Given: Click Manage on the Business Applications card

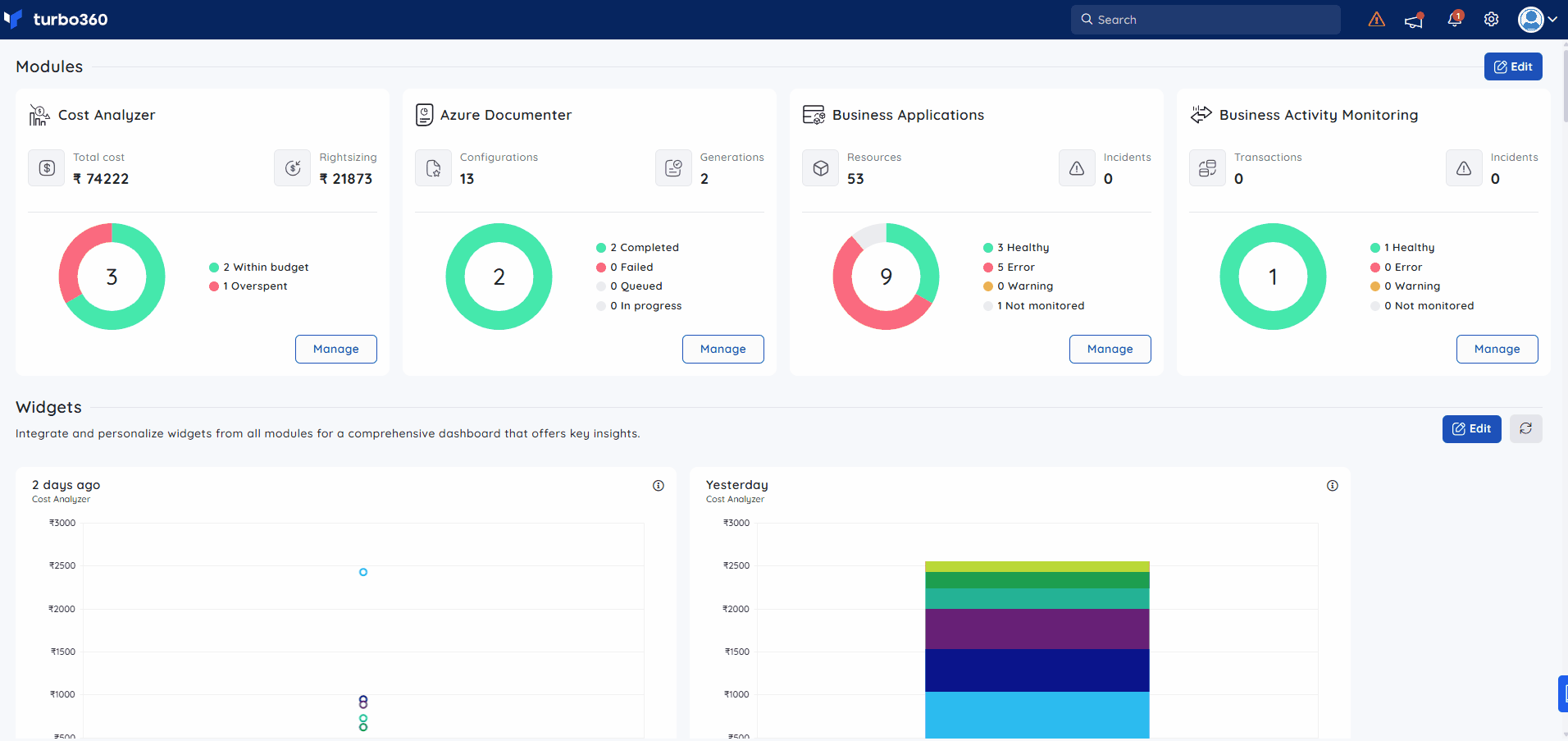Looking at the screenshot, I should tap(1110, 349).
